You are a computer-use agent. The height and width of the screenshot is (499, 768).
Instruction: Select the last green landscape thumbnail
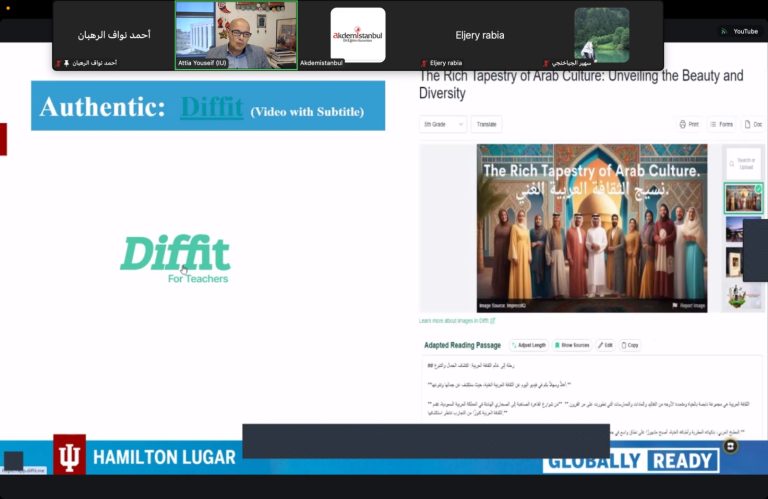(744, 295)
